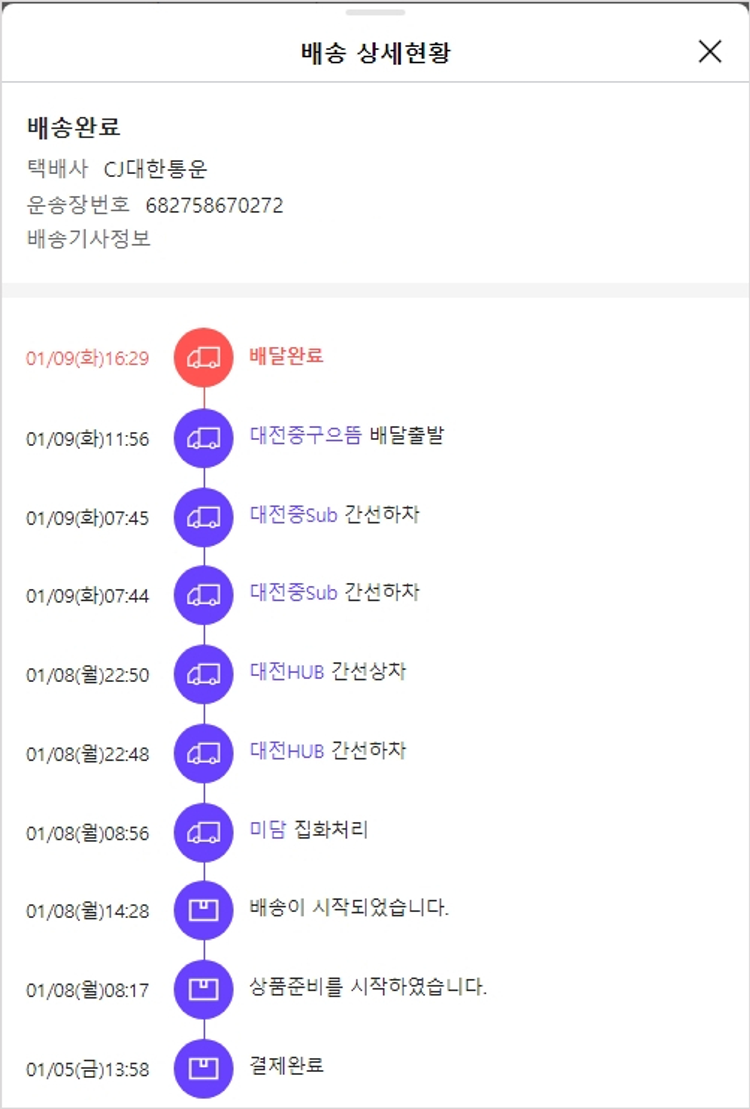Open the 미담 pickup location link

[x=268, y=830]
